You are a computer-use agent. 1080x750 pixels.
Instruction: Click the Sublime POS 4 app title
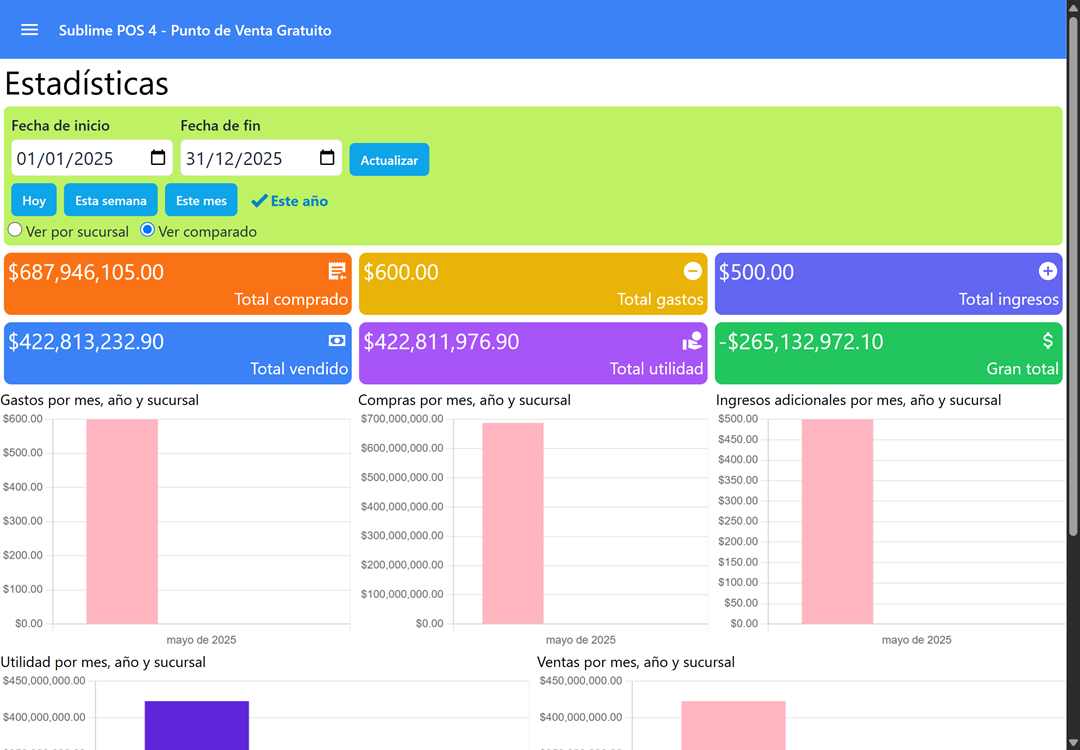click(195, 30)
